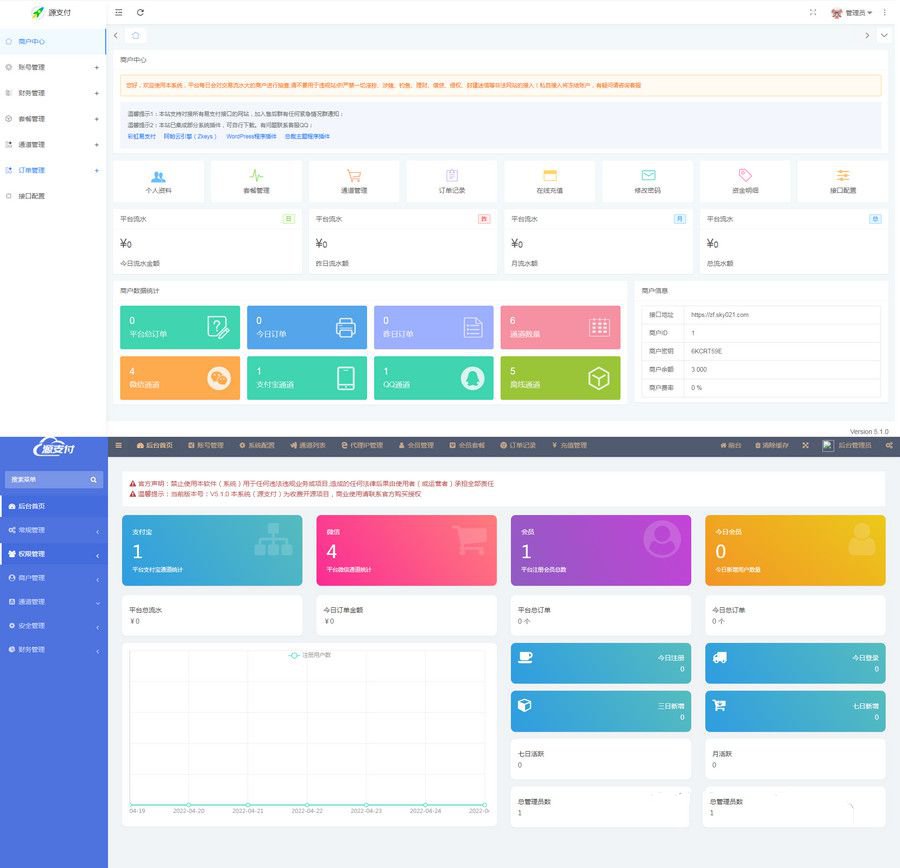This screenshot has height=868, width=900.
Task: Click the fullscreen icon beside 管理员 avatar
Action: pos(812,13)
